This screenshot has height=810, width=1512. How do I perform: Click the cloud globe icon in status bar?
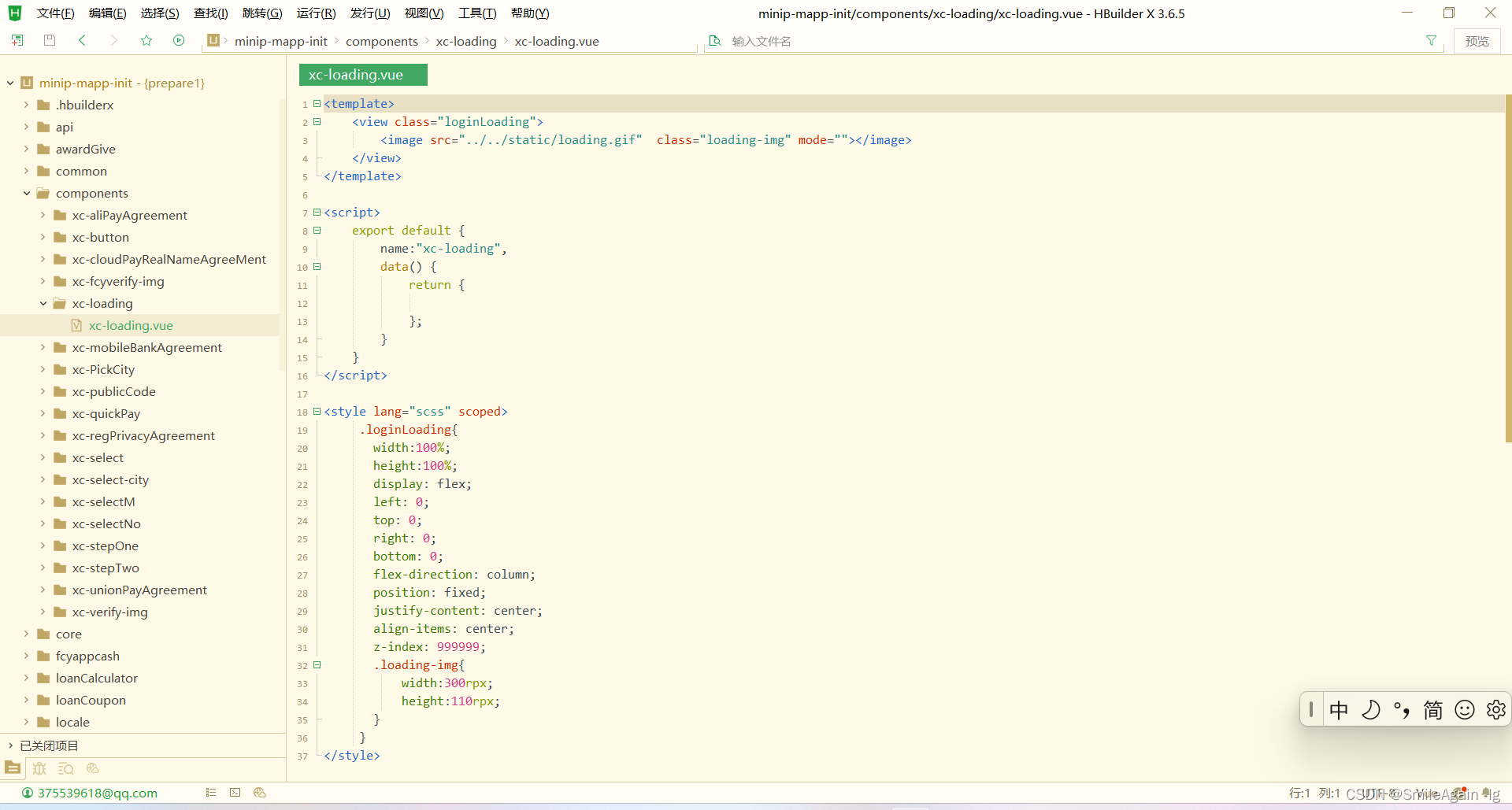pos(260,793)
